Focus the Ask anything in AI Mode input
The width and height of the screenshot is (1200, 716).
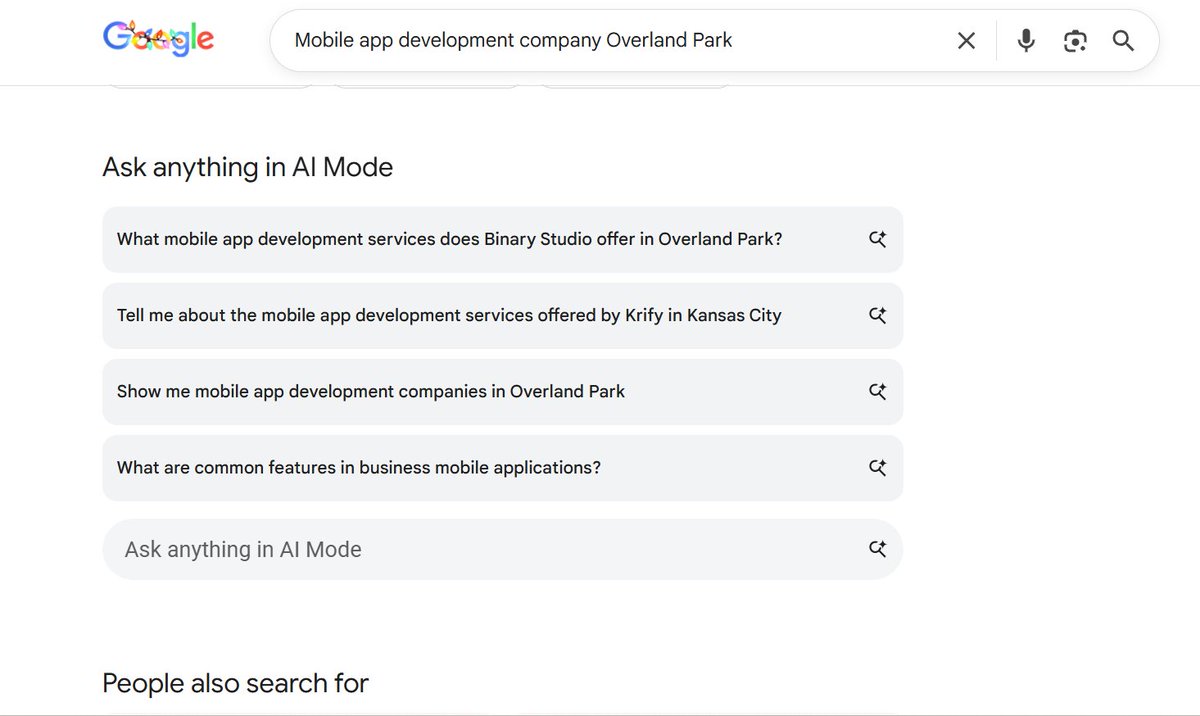point(502,549)
